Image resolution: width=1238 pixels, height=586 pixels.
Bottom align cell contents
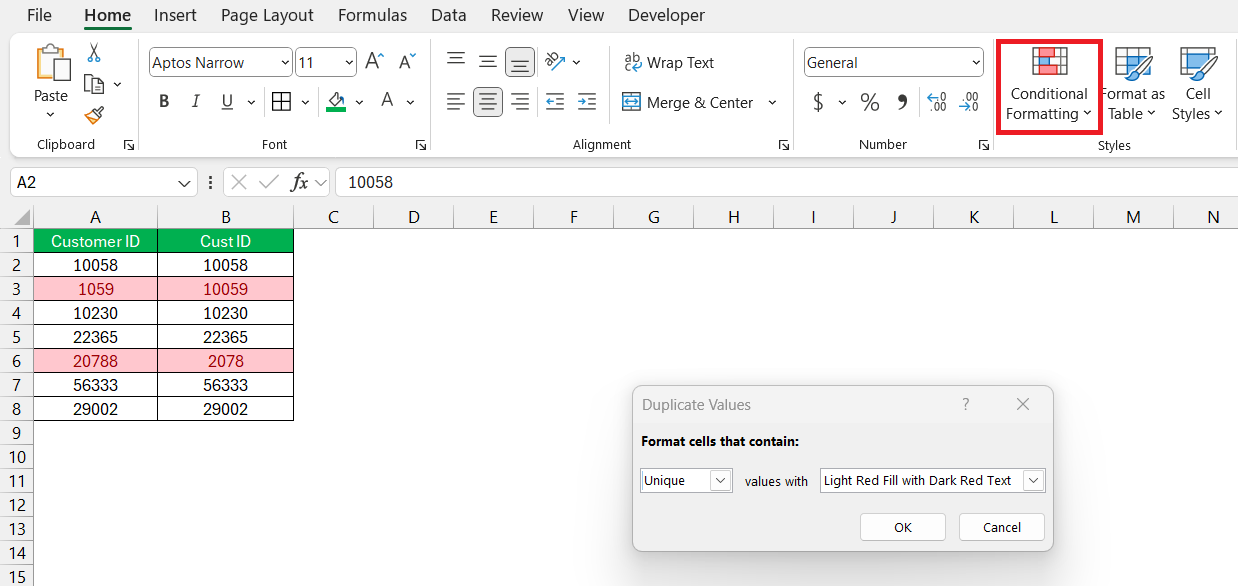(x=519, y=62)
